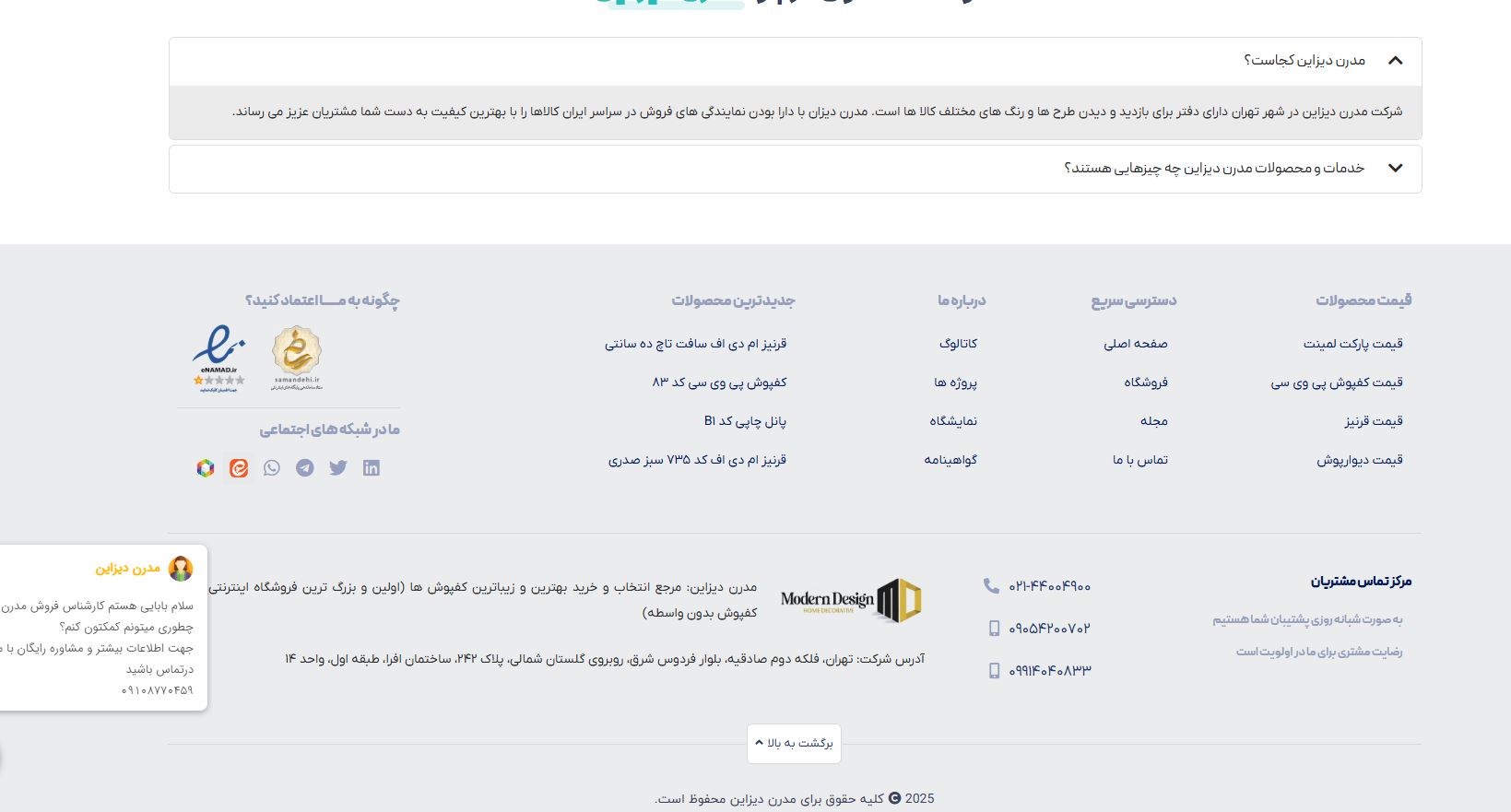1511x812 pixels.
Task: Open the 'کاتالوگ' catalog link
Action: point(958,344)
